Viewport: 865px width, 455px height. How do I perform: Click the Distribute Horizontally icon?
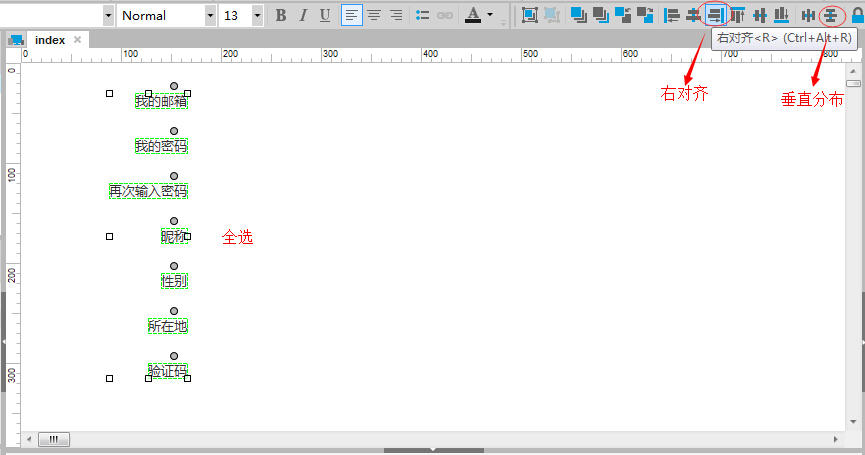[x=808, y=15]
